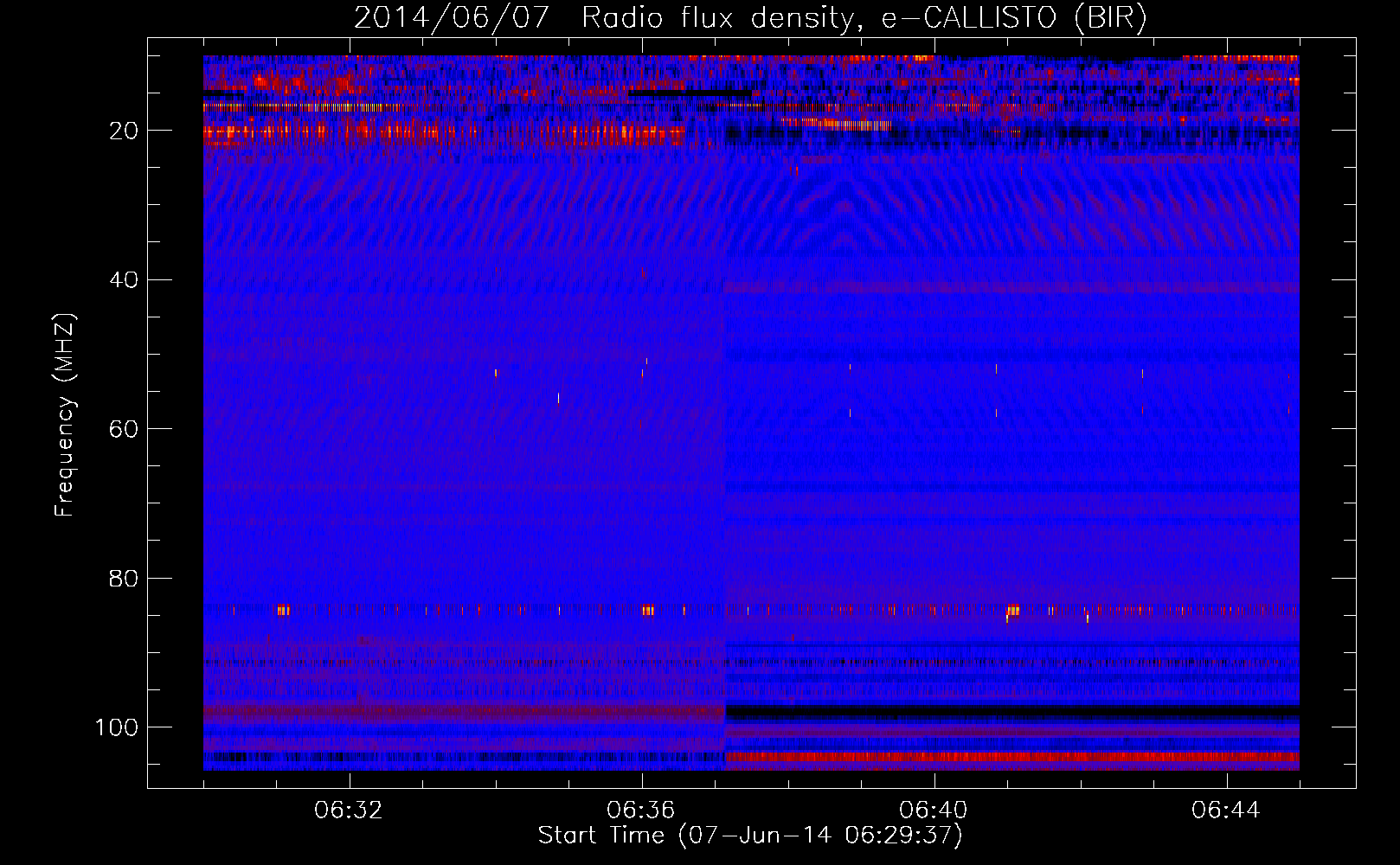Click the "40" frequency tick label
This screenshot has width=1400, height=865.
[x=125, y=280]
